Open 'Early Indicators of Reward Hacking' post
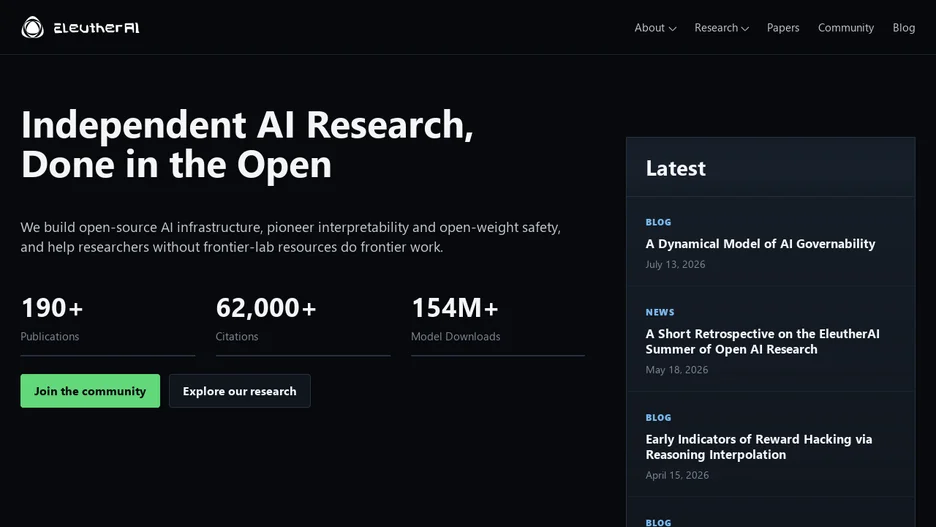The image size is (936, 527). point(759,446)
